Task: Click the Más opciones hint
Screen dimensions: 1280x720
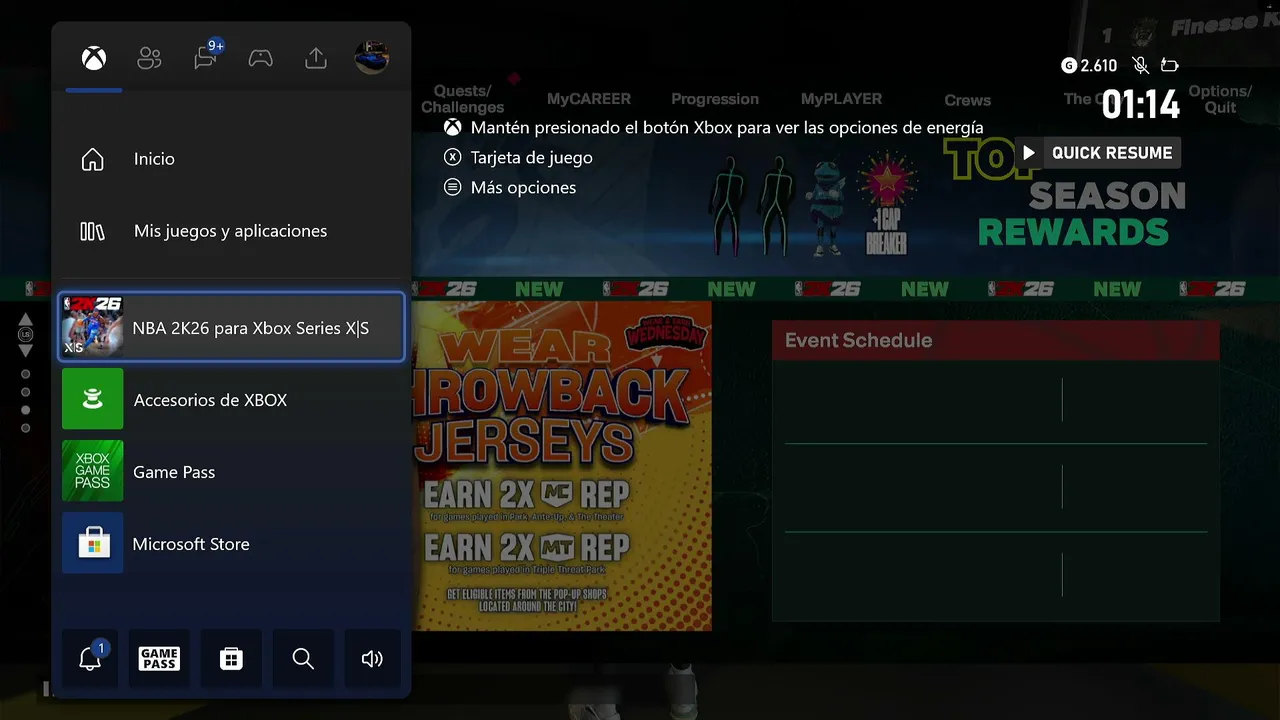Action: [510, 187]
